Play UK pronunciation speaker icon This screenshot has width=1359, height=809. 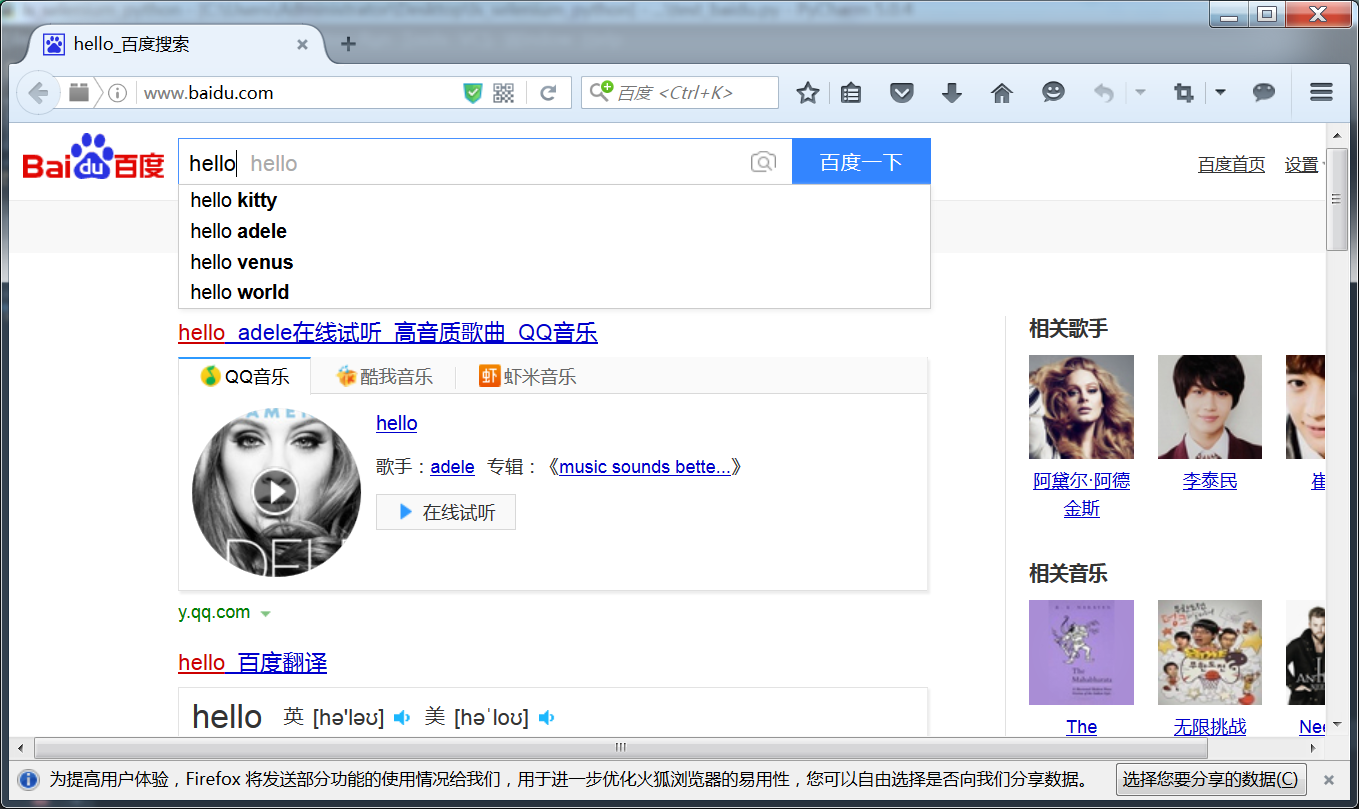pyautogui.click(x=402, y=717)
